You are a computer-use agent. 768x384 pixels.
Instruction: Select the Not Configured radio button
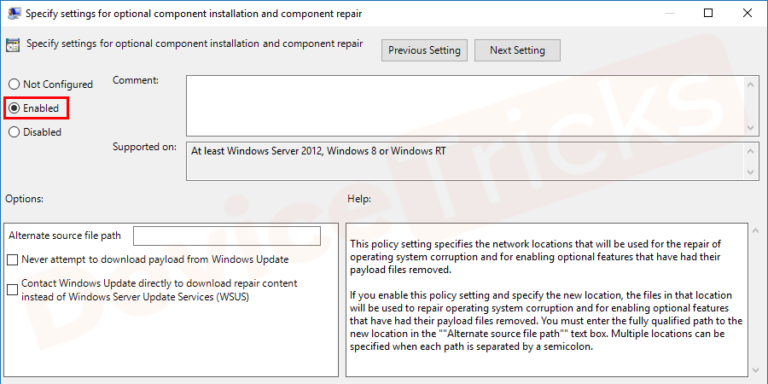[x=15, y=84]
